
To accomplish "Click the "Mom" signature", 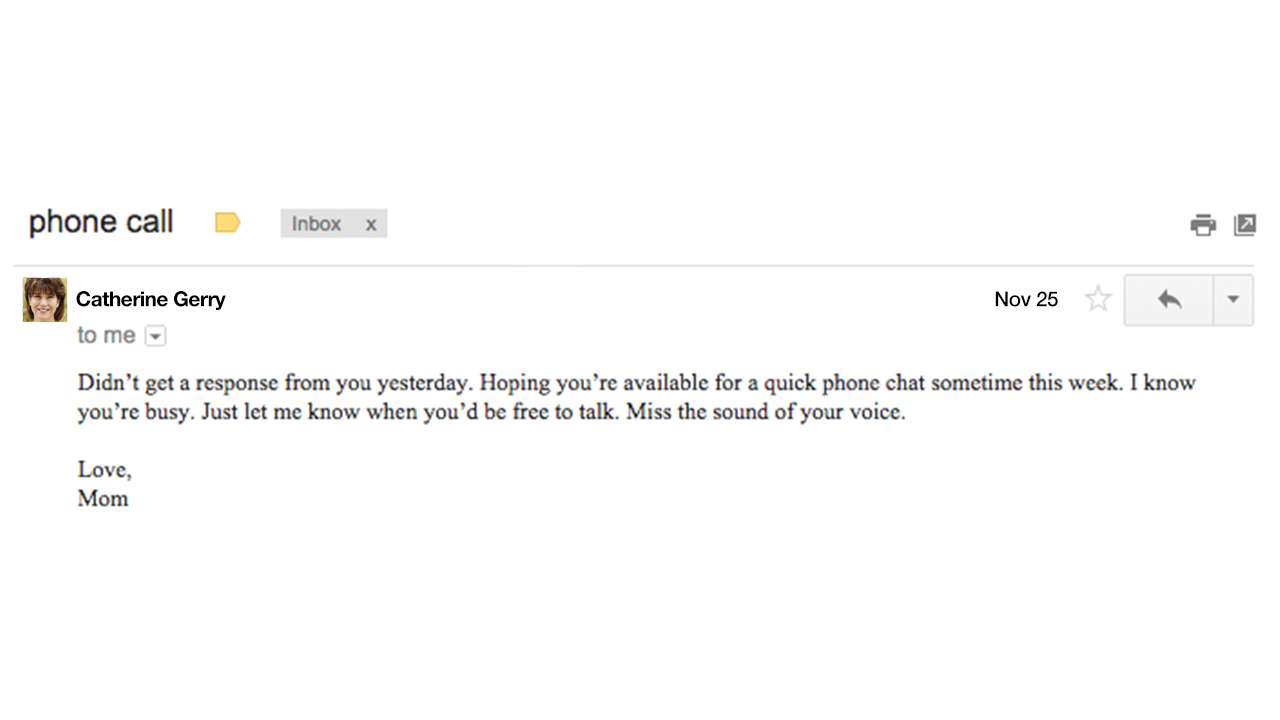I will (103, 499).
